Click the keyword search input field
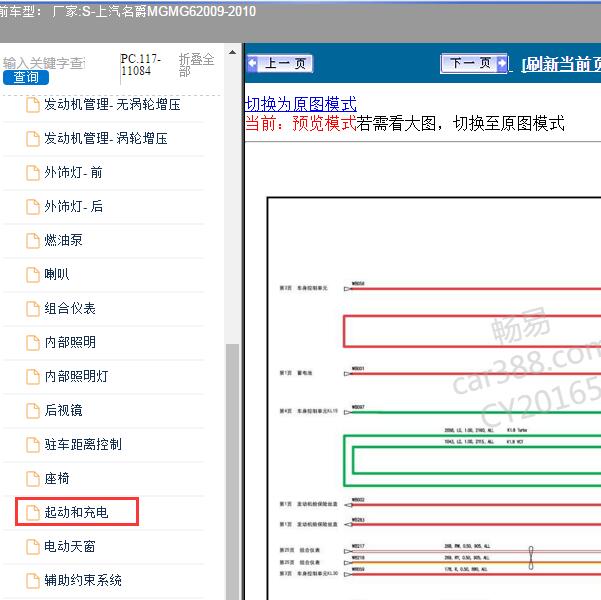The width and height of the screenshot is (601, 600). point(44,63)
